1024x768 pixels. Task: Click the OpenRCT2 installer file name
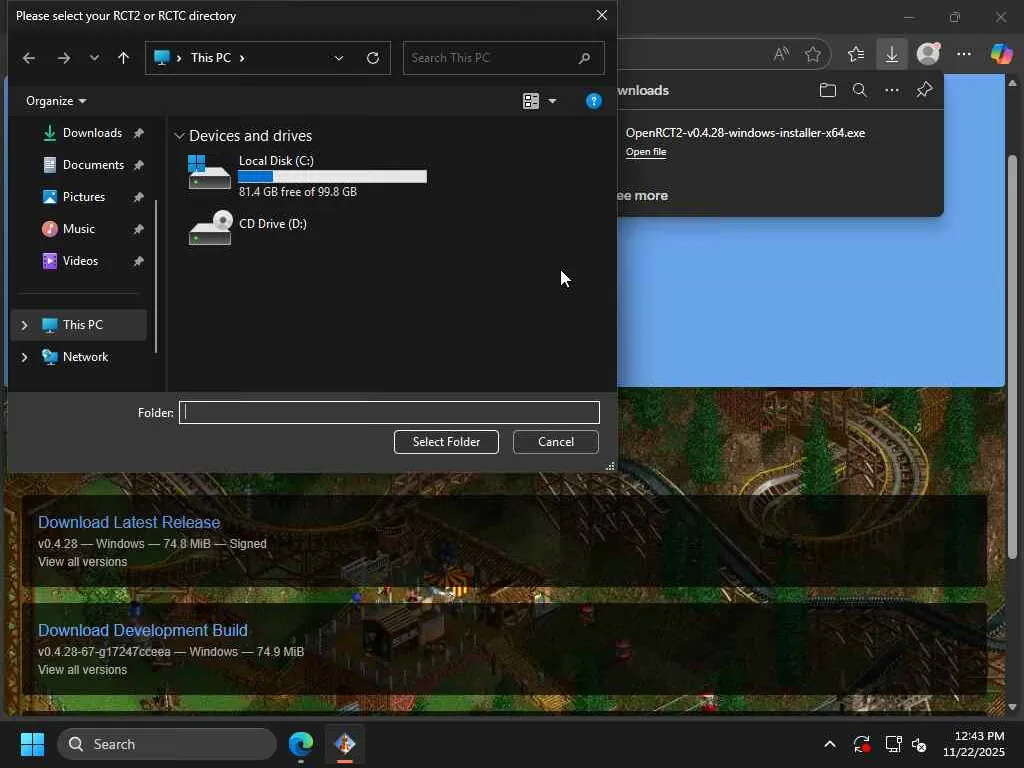[745, 133]
